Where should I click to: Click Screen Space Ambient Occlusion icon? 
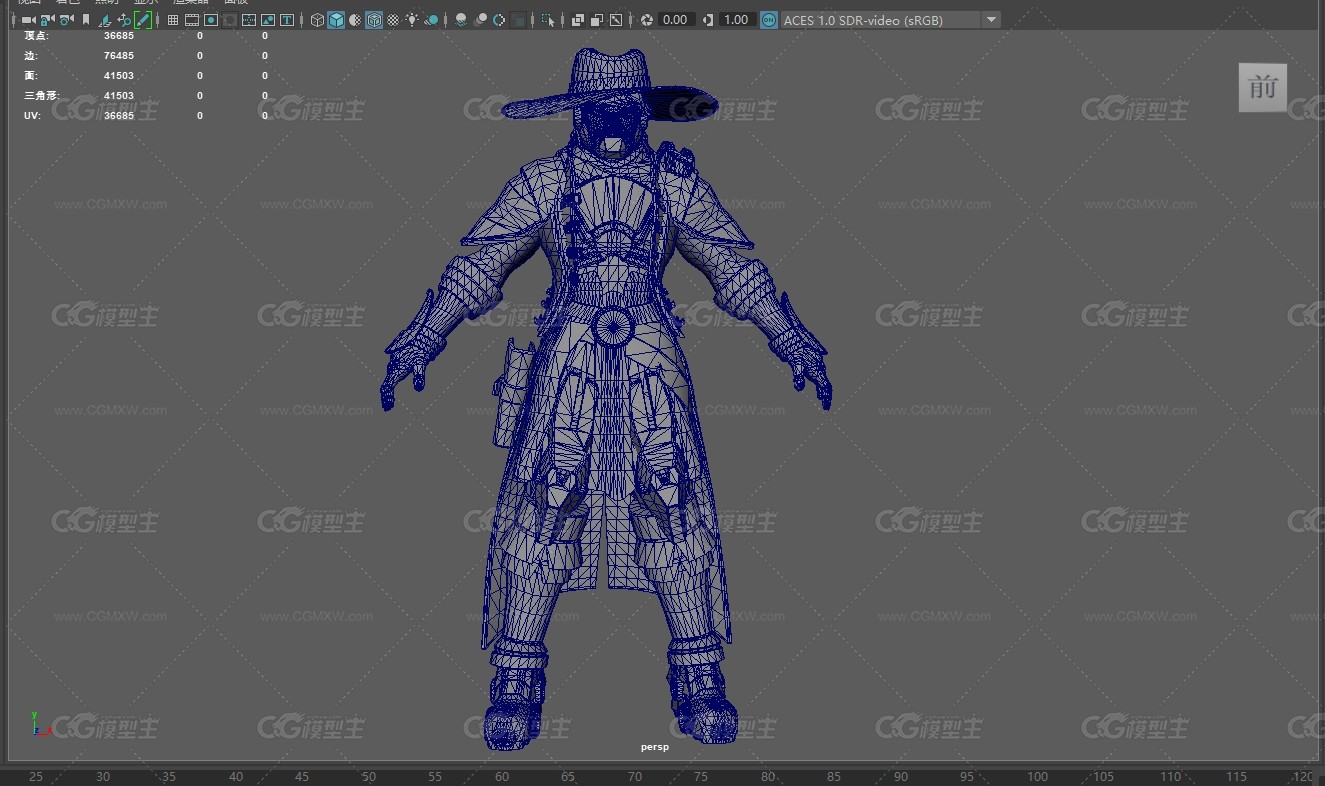(461, 20)
